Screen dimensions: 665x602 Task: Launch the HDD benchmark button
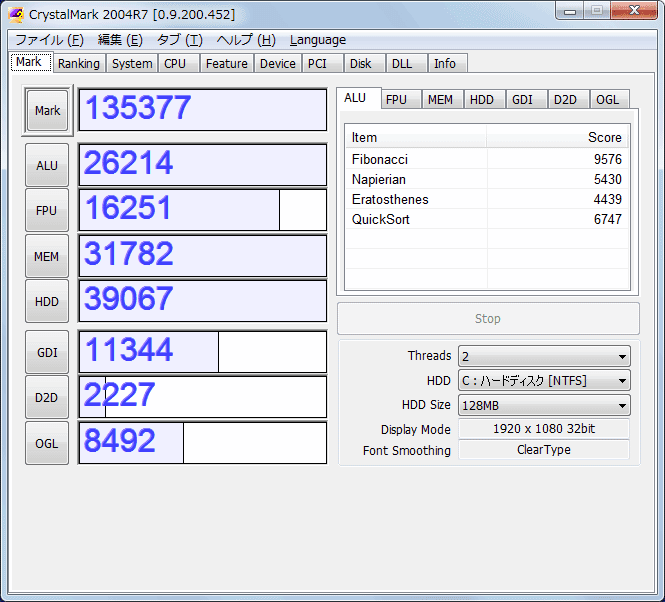[x=47, y=301]
